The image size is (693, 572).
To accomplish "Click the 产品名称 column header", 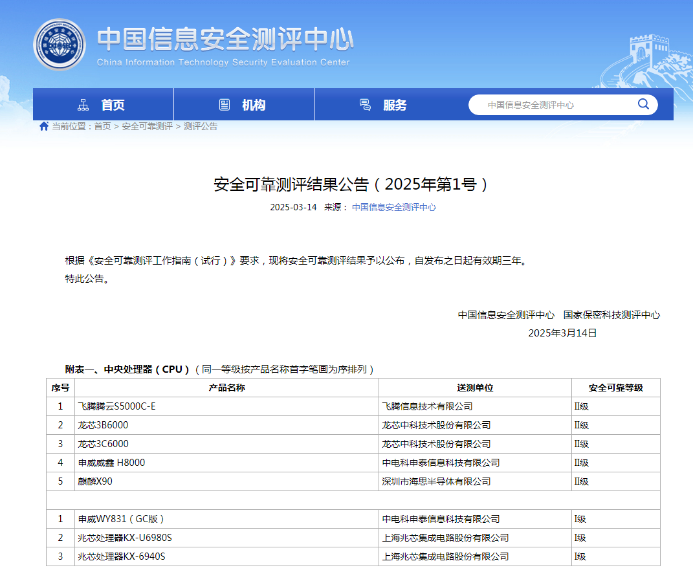I will coord(226,387).
